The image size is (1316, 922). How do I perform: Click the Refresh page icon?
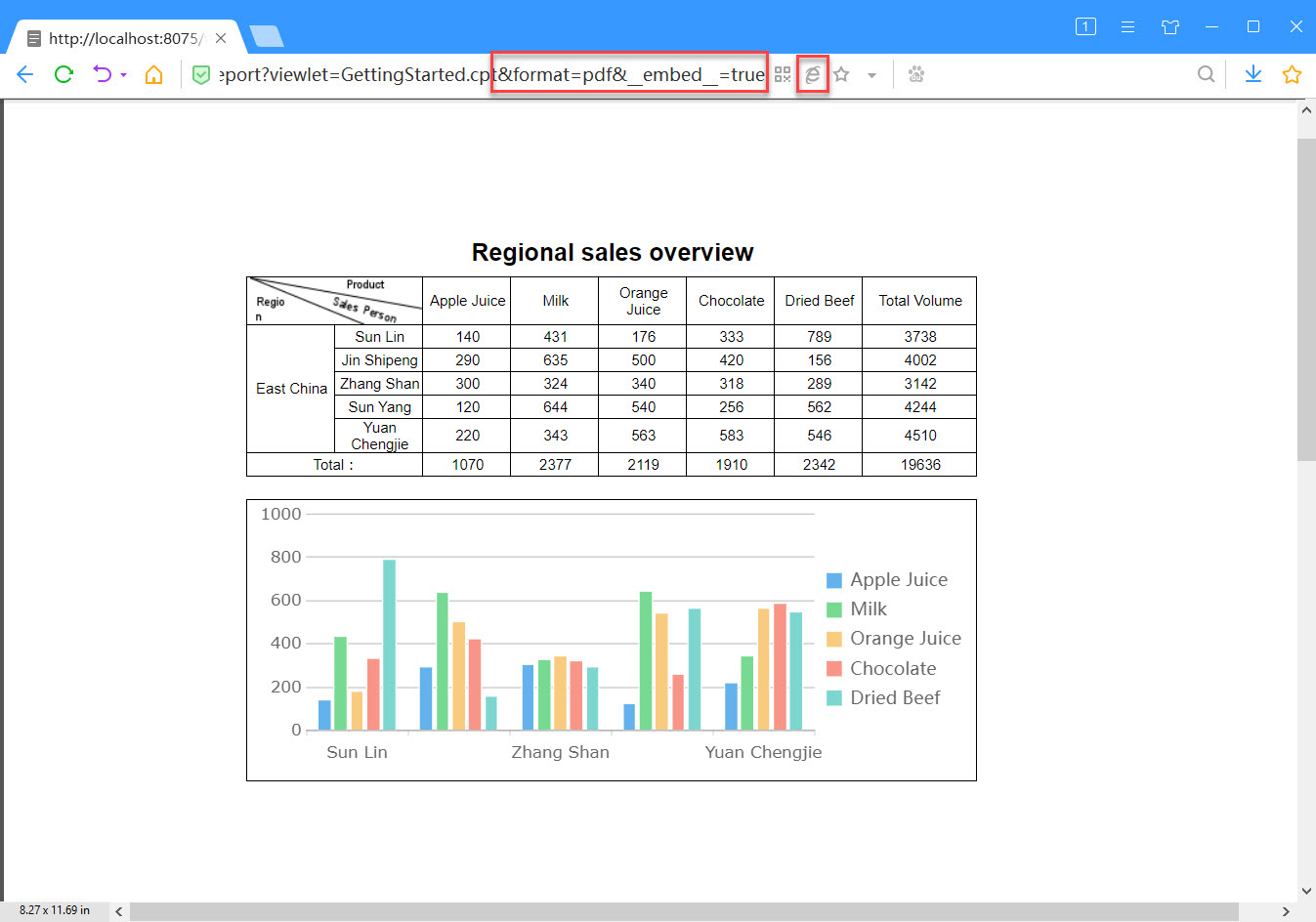tap(64, 74)
